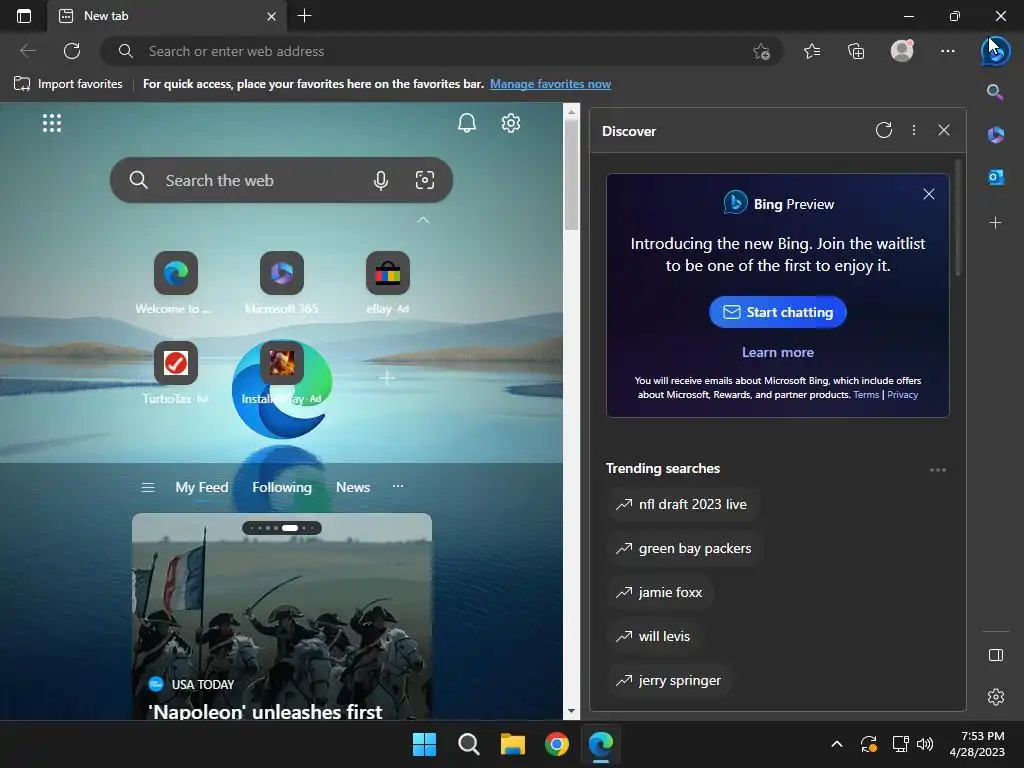
Task: Open the TurboTax quick link
Action: (x=176, y=373)
